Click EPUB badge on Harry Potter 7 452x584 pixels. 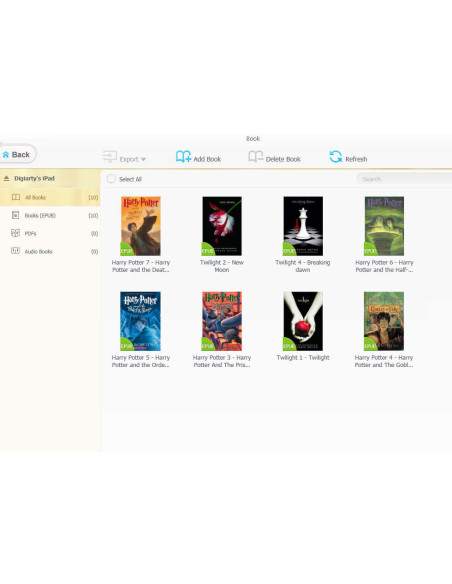(x=126, y=250)
